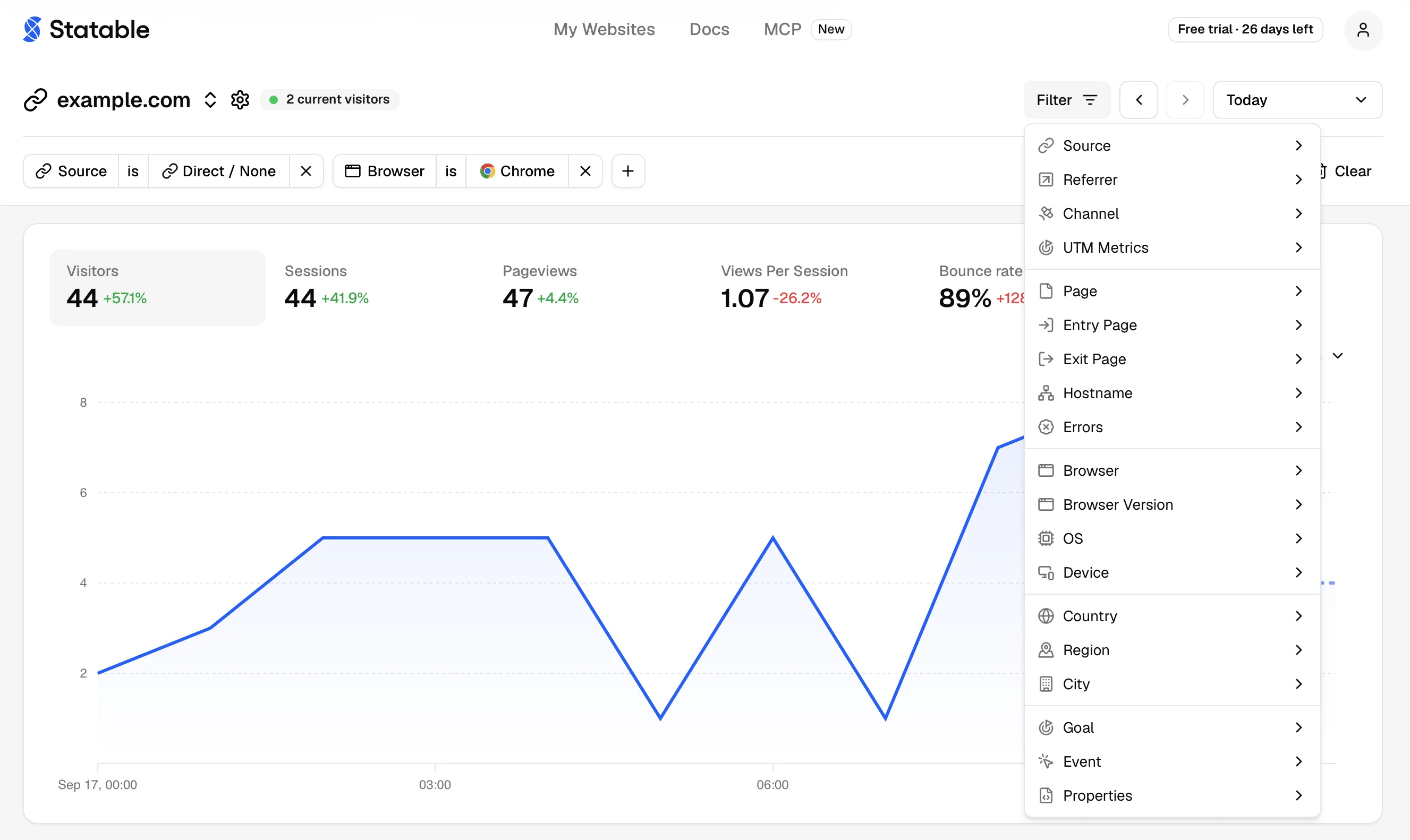Select the Views Per Session metric

click(x=811, y=288)
